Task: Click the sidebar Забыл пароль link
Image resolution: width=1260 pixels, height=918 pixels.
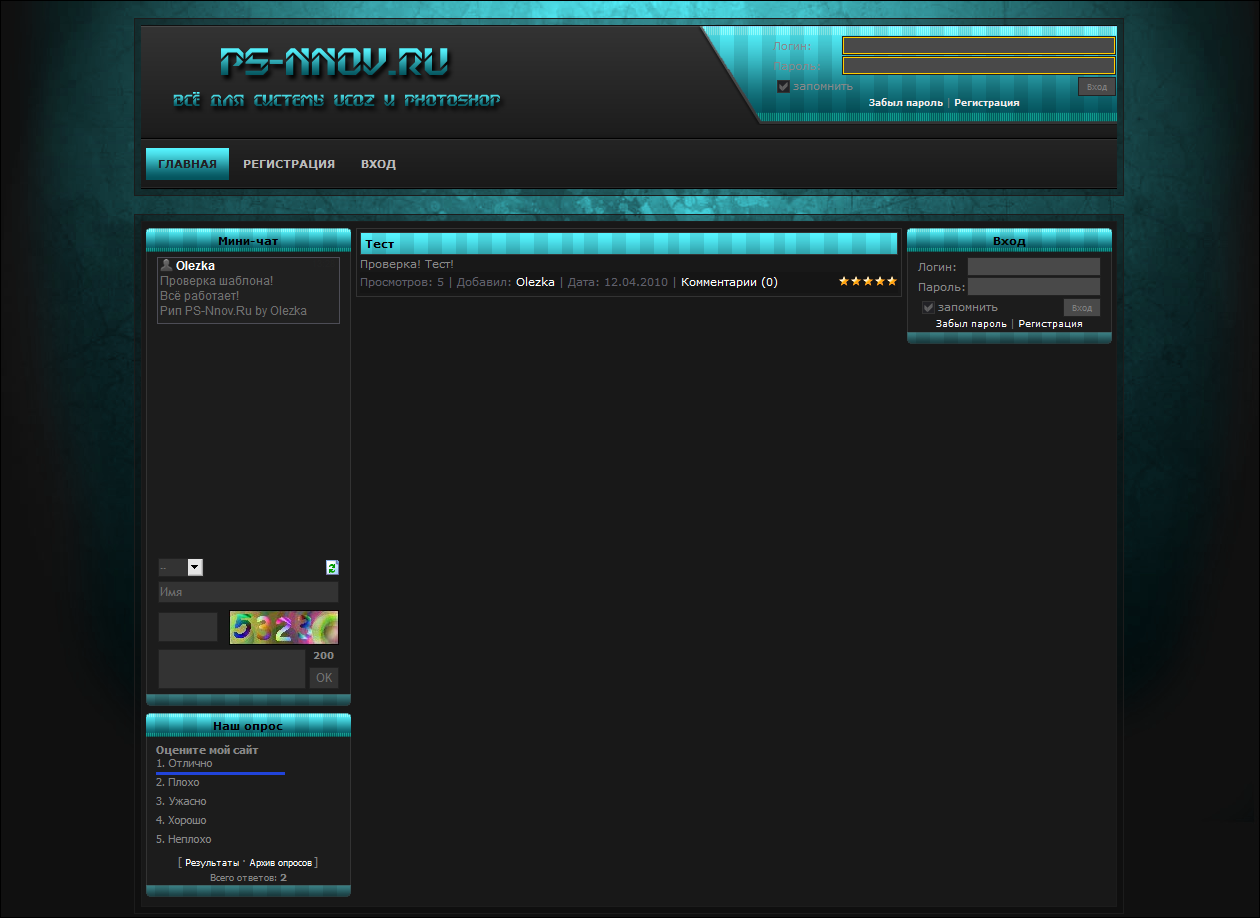Action: [x=971, y=324]
